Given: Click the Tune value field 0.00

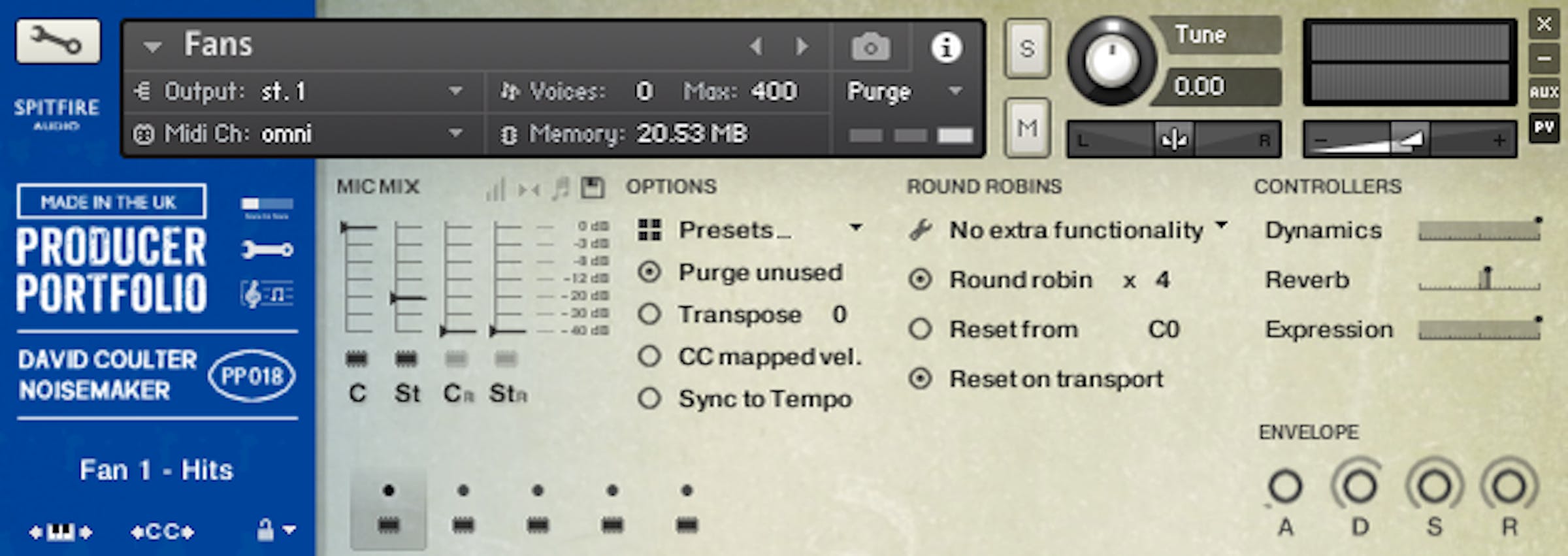Looking at the screenshot, I should point(1215,86).
